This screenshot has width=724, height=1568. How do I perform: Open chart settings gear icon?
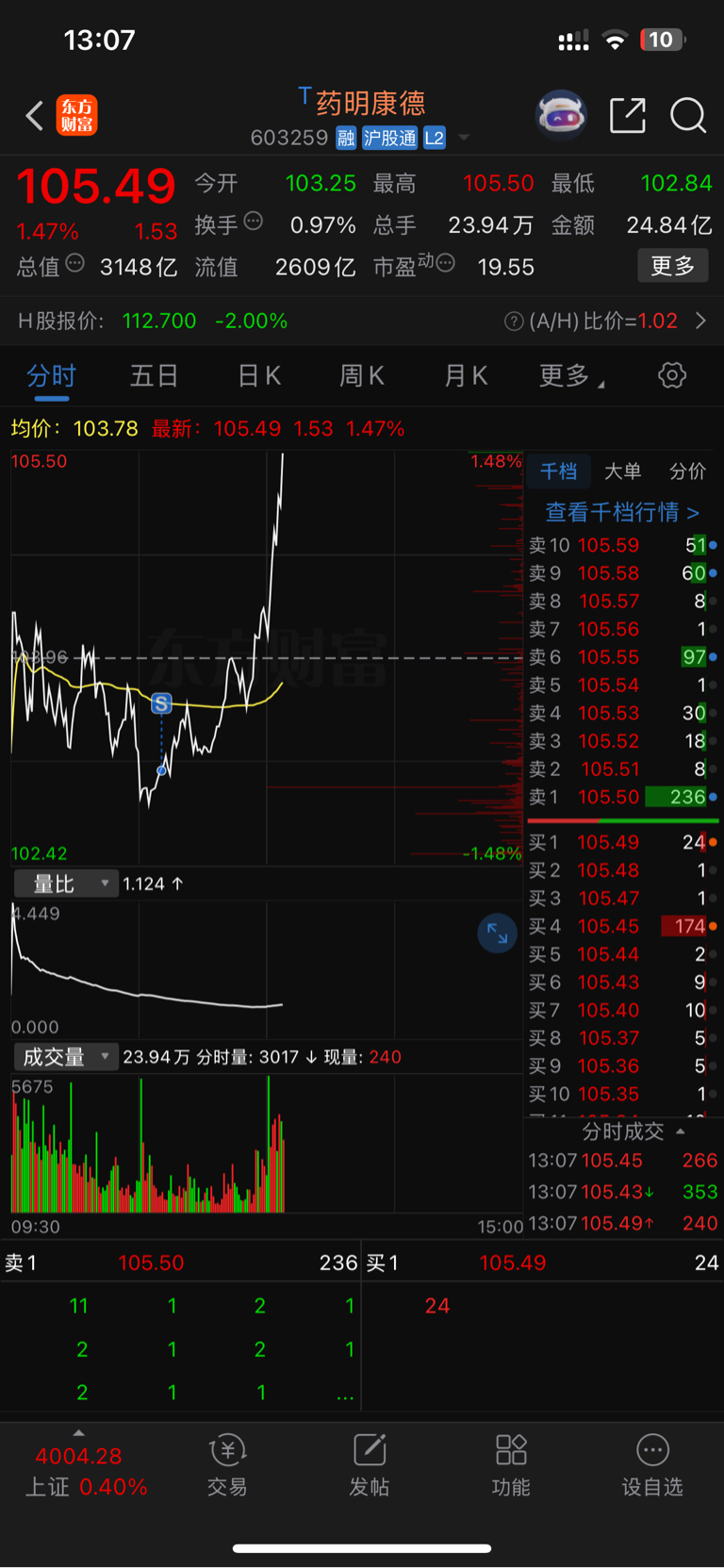672,375
